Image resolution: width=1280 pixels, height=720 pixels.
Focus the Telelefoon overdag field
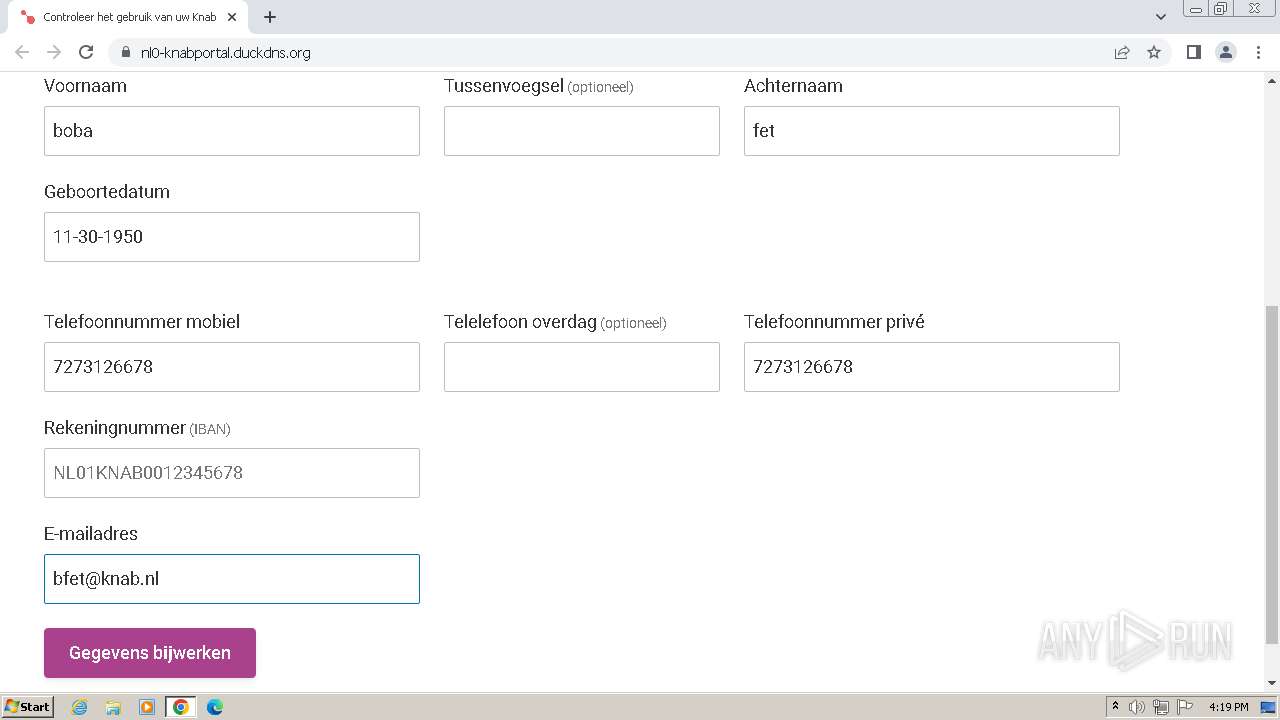pyautogui.click(x=582, y=367)
